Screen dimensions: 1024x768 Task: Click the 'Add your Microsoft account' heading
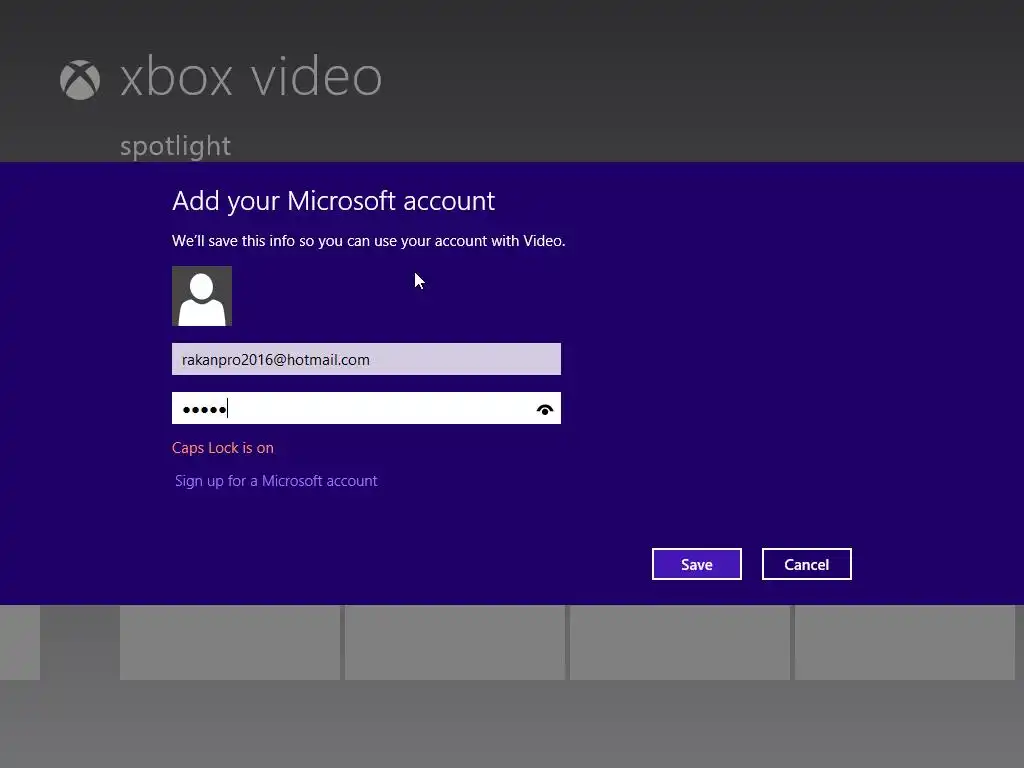(333, 201)
